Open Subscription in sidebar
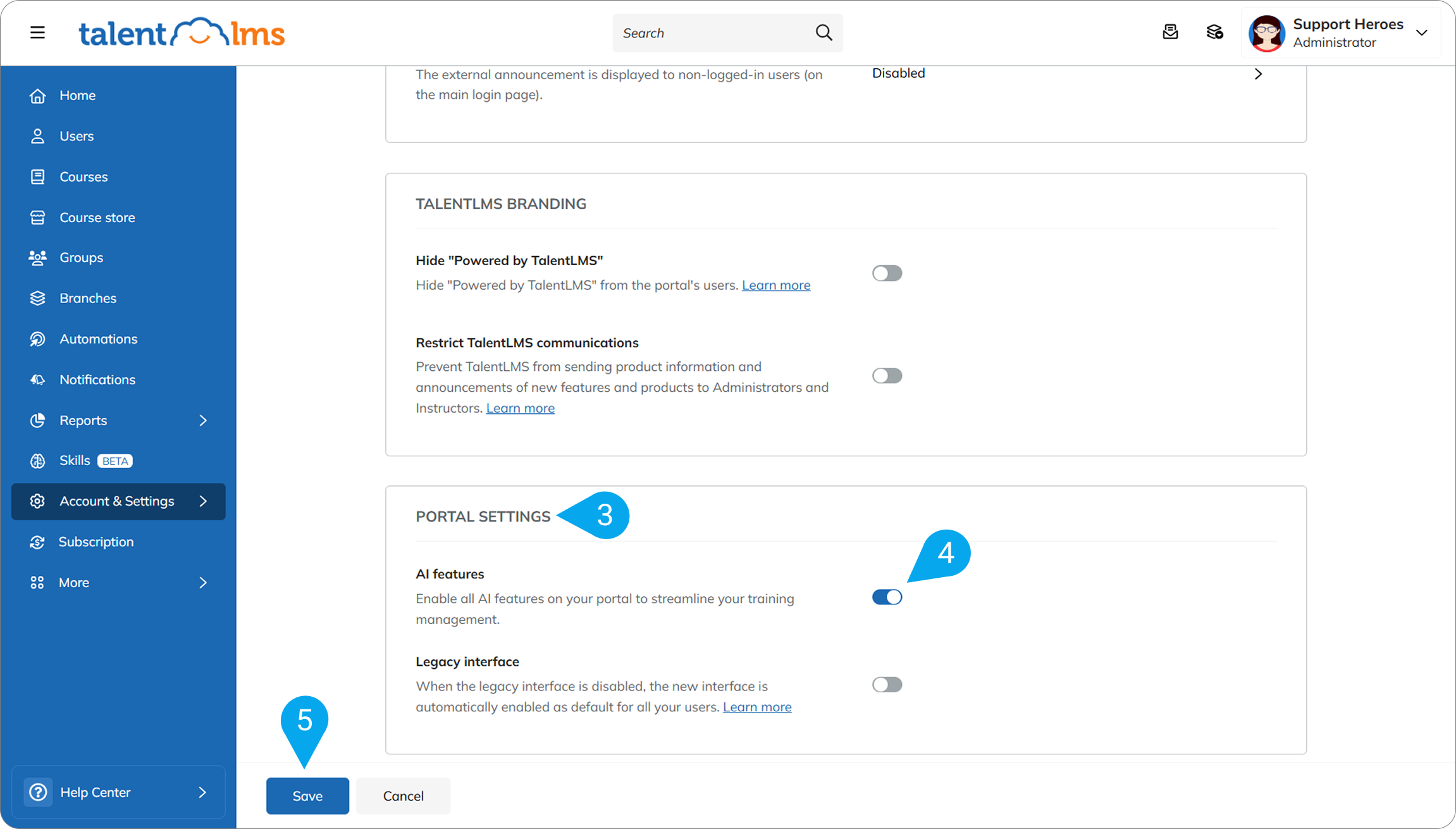1456x829 pixels. pos(118,542)
